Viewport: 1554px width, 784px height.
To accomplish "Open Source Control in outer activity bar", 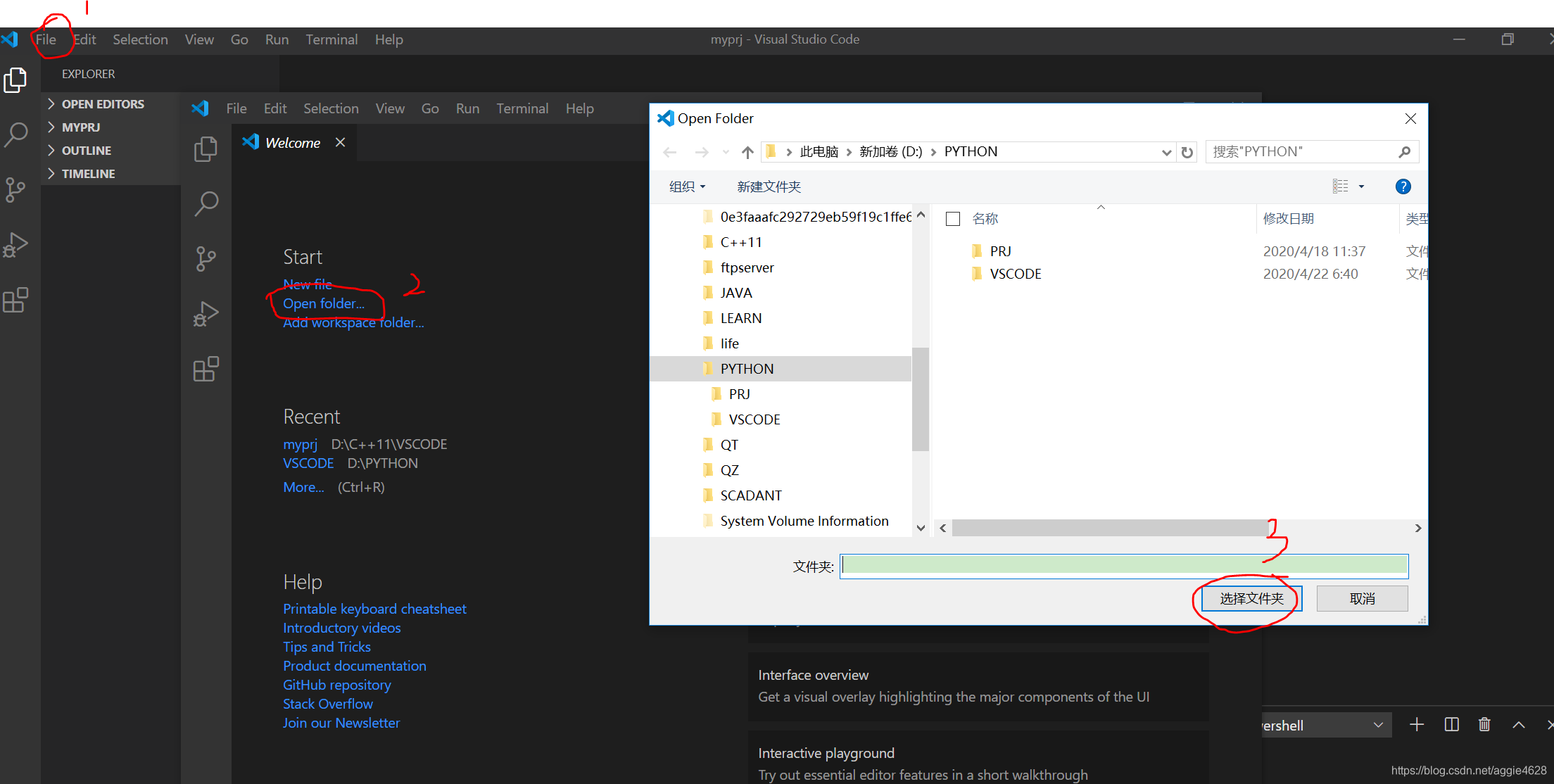I will (x=15, y=189).
